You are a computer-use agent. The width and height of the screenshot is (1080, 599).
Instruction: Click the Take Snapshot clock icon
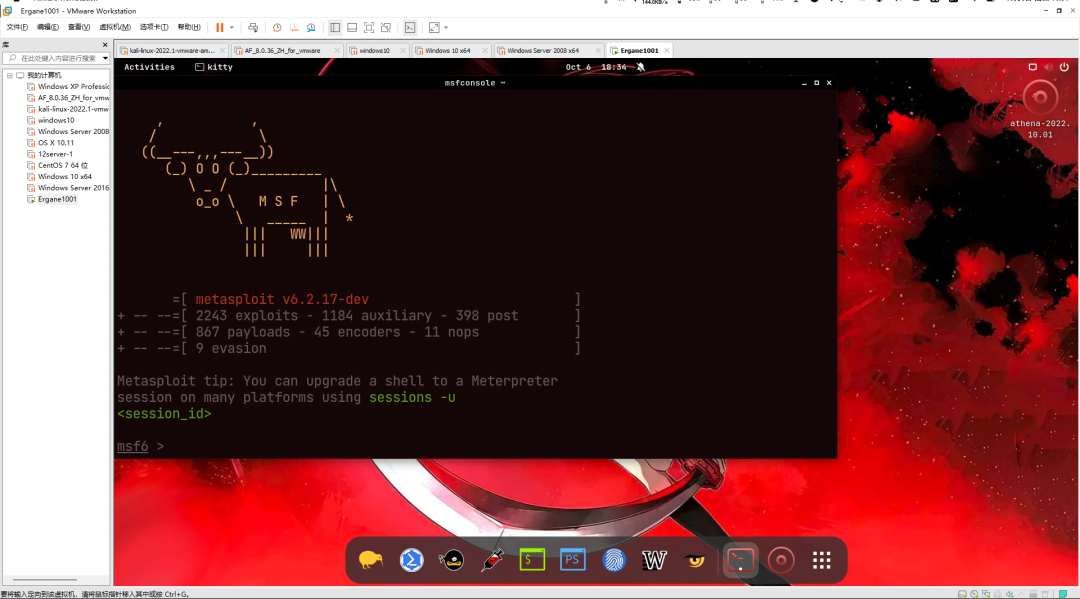coord(277,28)
